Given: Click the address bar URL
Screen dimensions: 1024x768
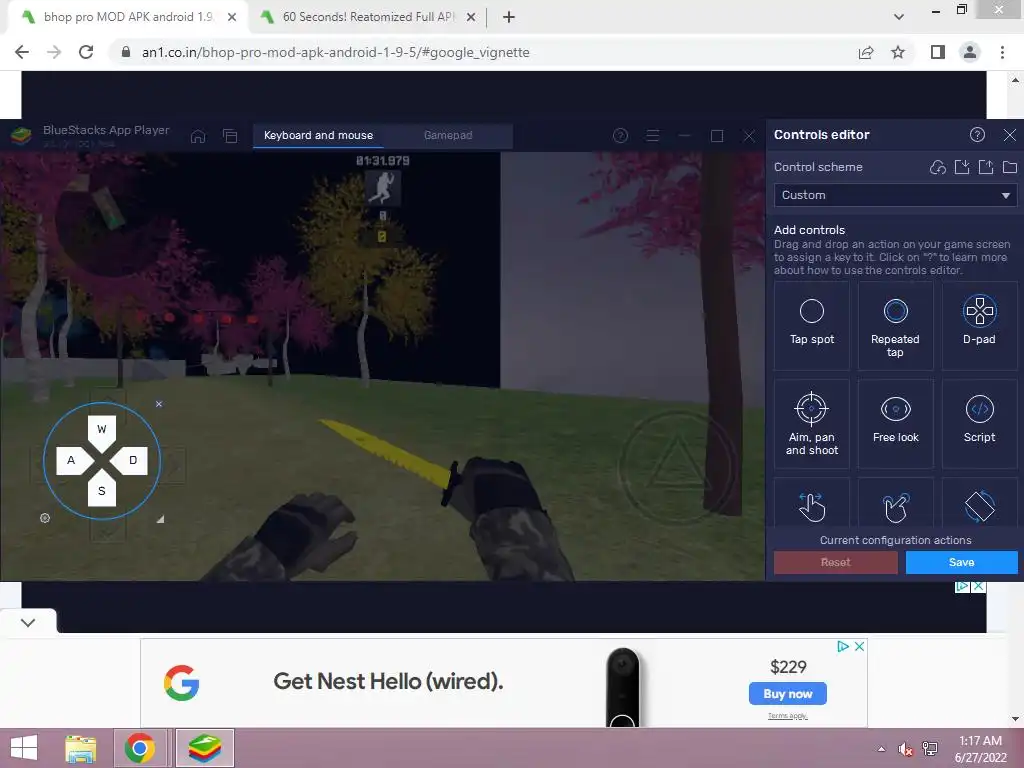Looking at the screenshot, I should click(x=336, y=52).
